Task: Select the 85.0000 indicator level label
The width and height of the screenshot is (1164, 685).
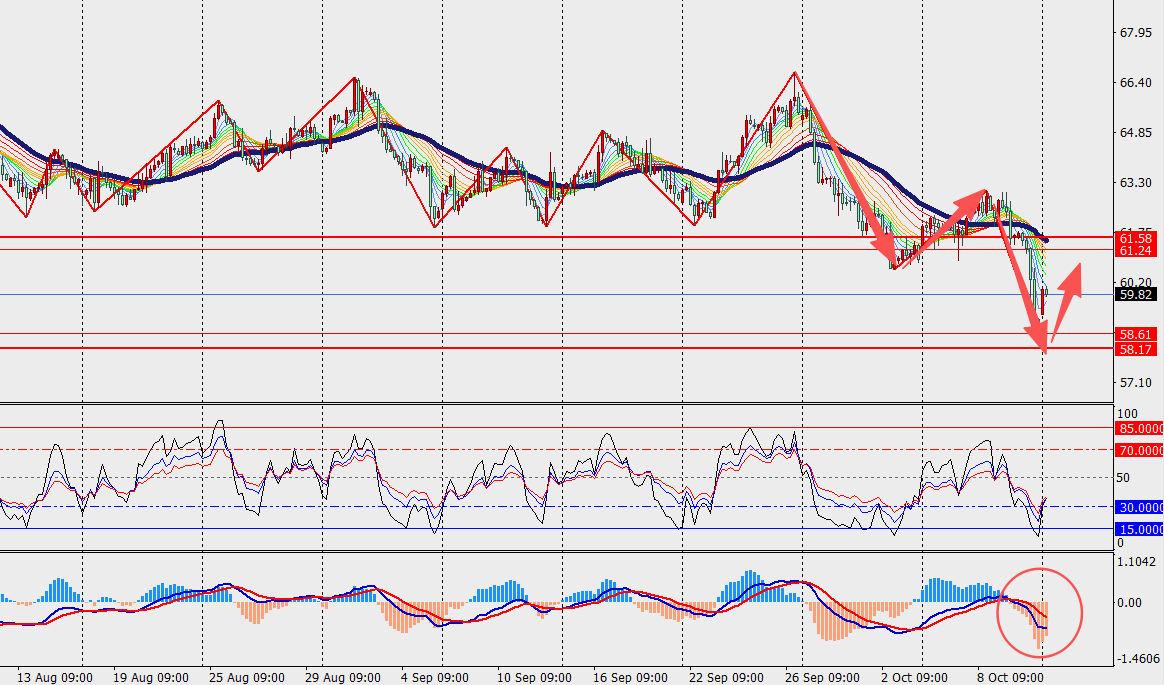Action: point(1139,428)
